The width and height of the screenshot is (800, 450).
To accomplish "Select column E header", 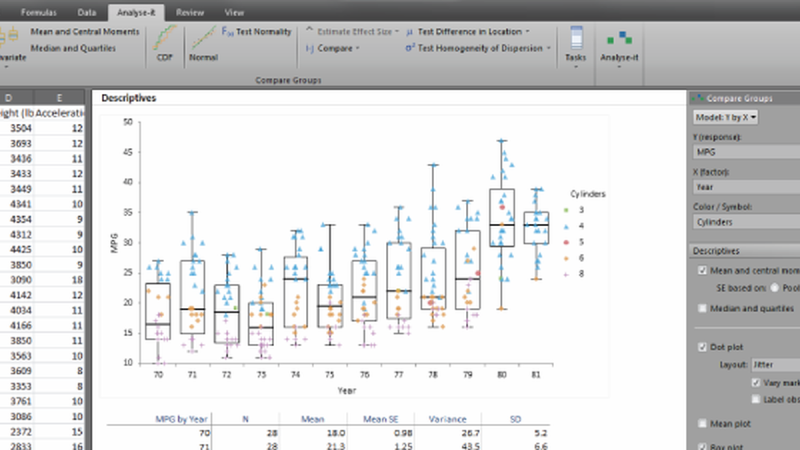I will [59, 98].
